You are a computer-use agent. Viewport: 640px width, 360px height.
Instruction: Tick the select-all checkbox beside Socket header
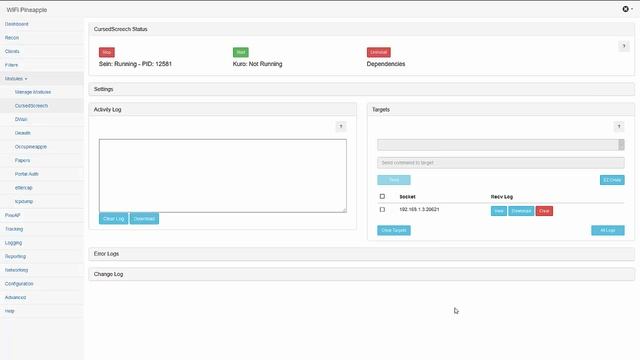pyautogui.click(x=382, y=196)
